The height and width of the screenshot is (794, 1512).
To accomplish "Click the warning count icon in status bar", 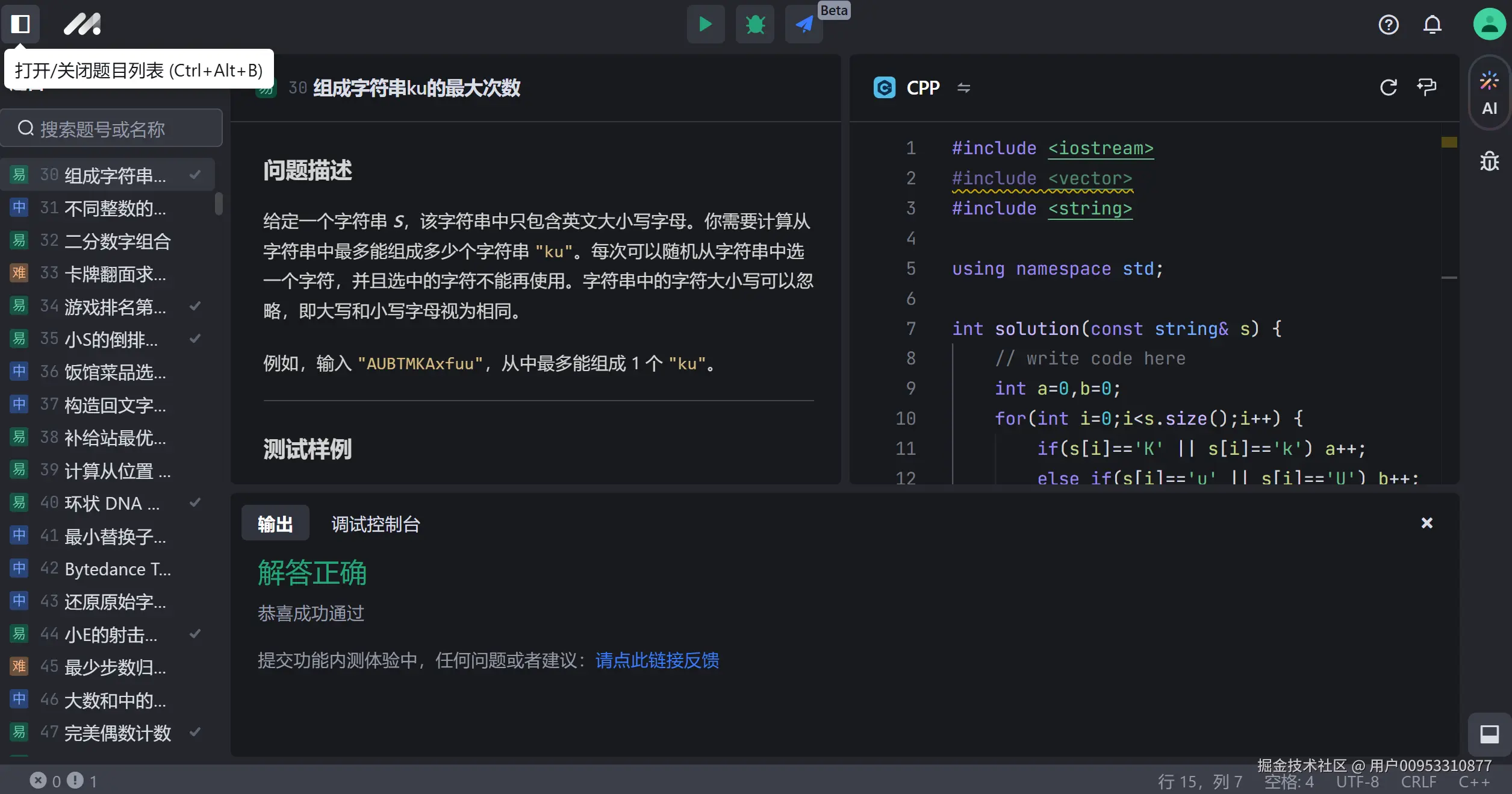I will tap(75, 781).
